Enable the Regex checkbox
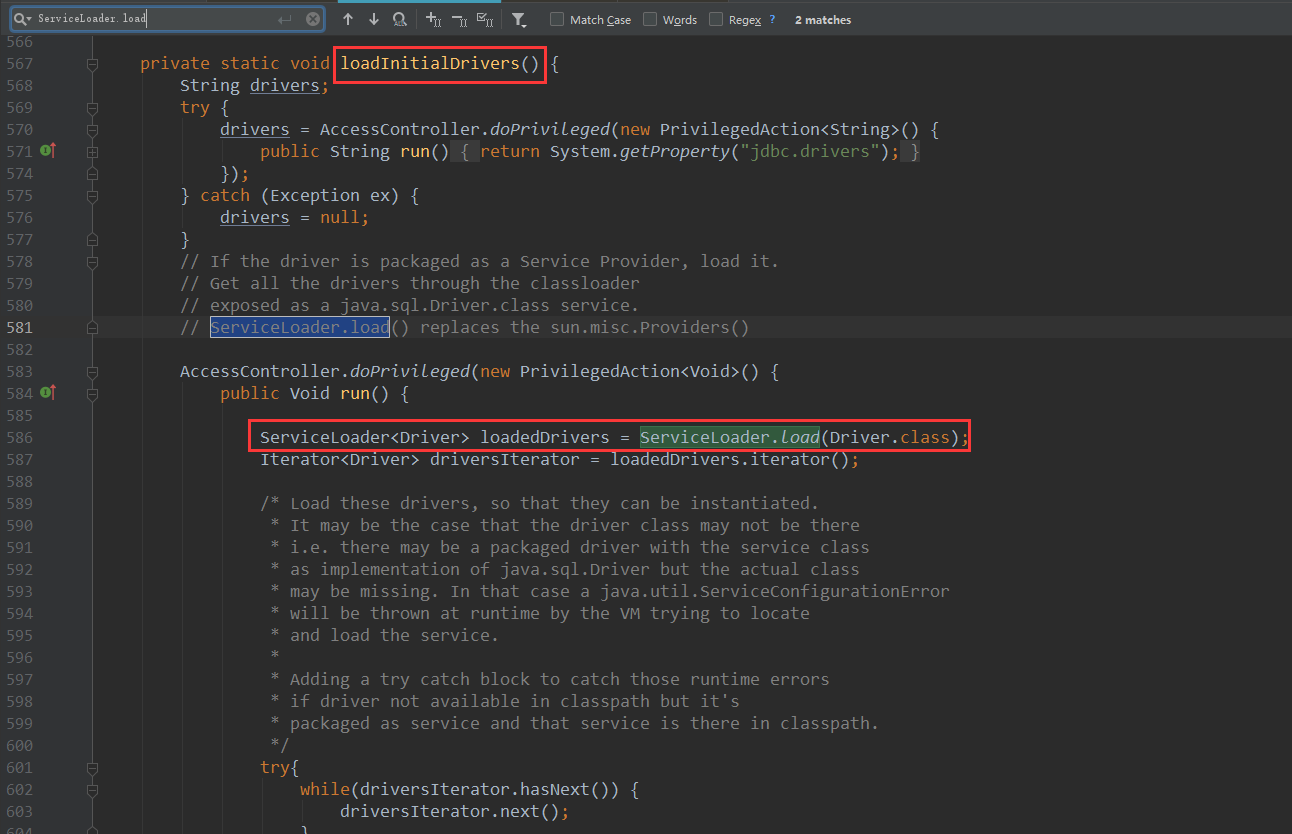 coord(716,19)
